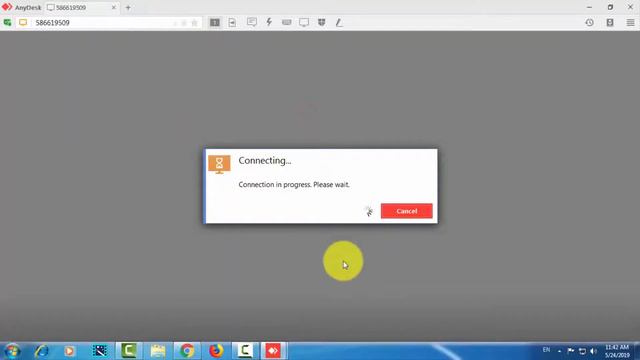Open the display settings monitor icon

tap(304, 22)
